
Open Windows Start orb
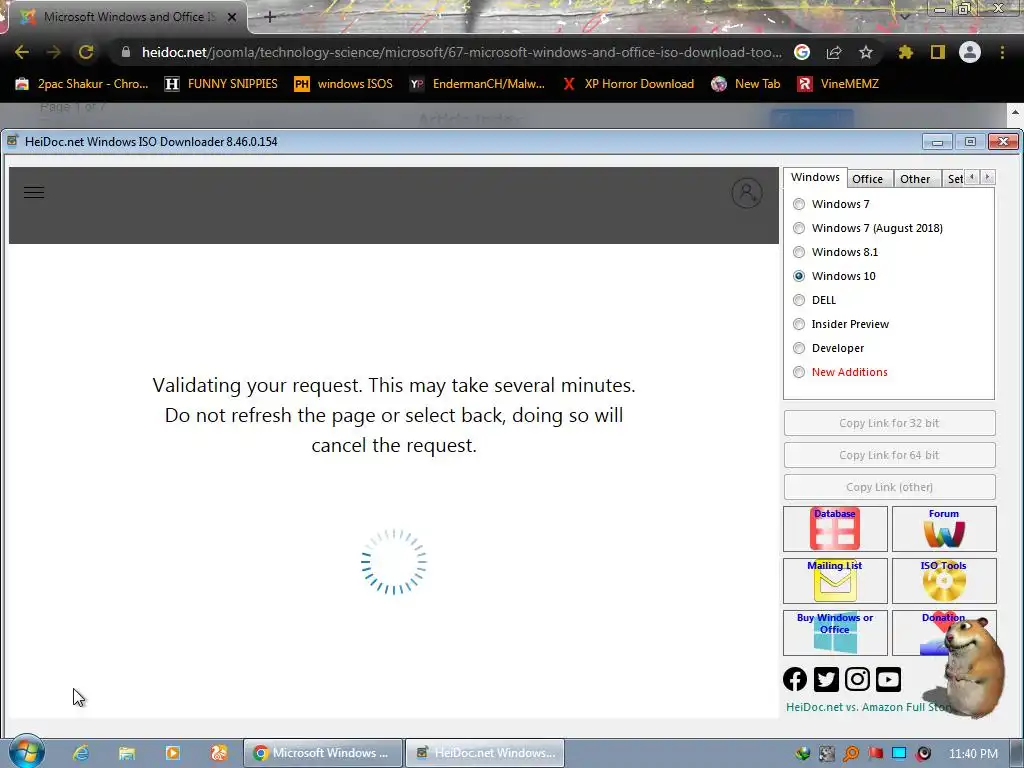[26, 752]
